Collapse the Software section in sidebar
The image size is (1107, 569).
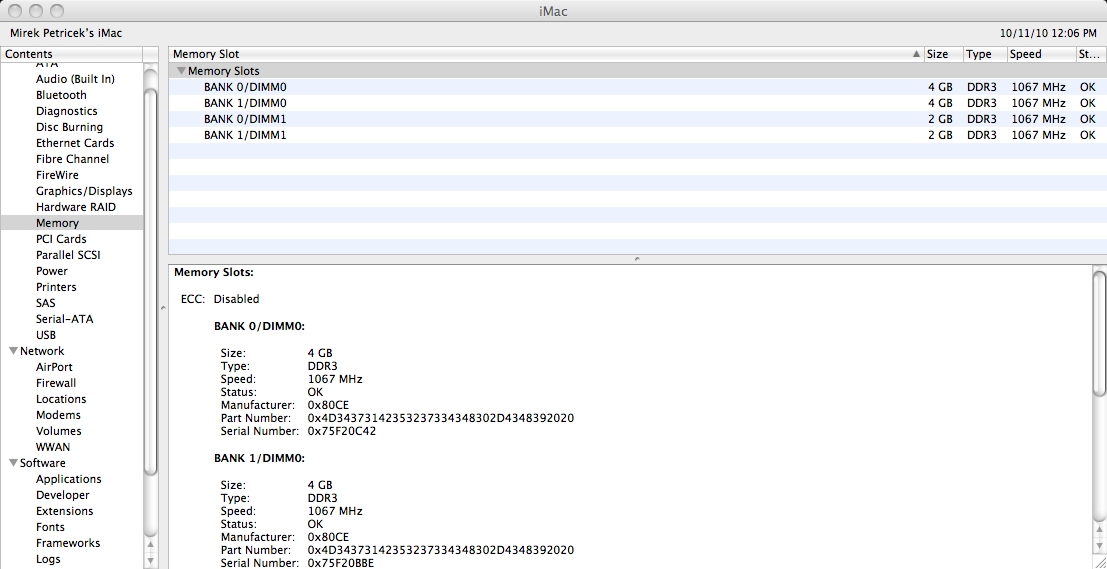tap(13, 463)
